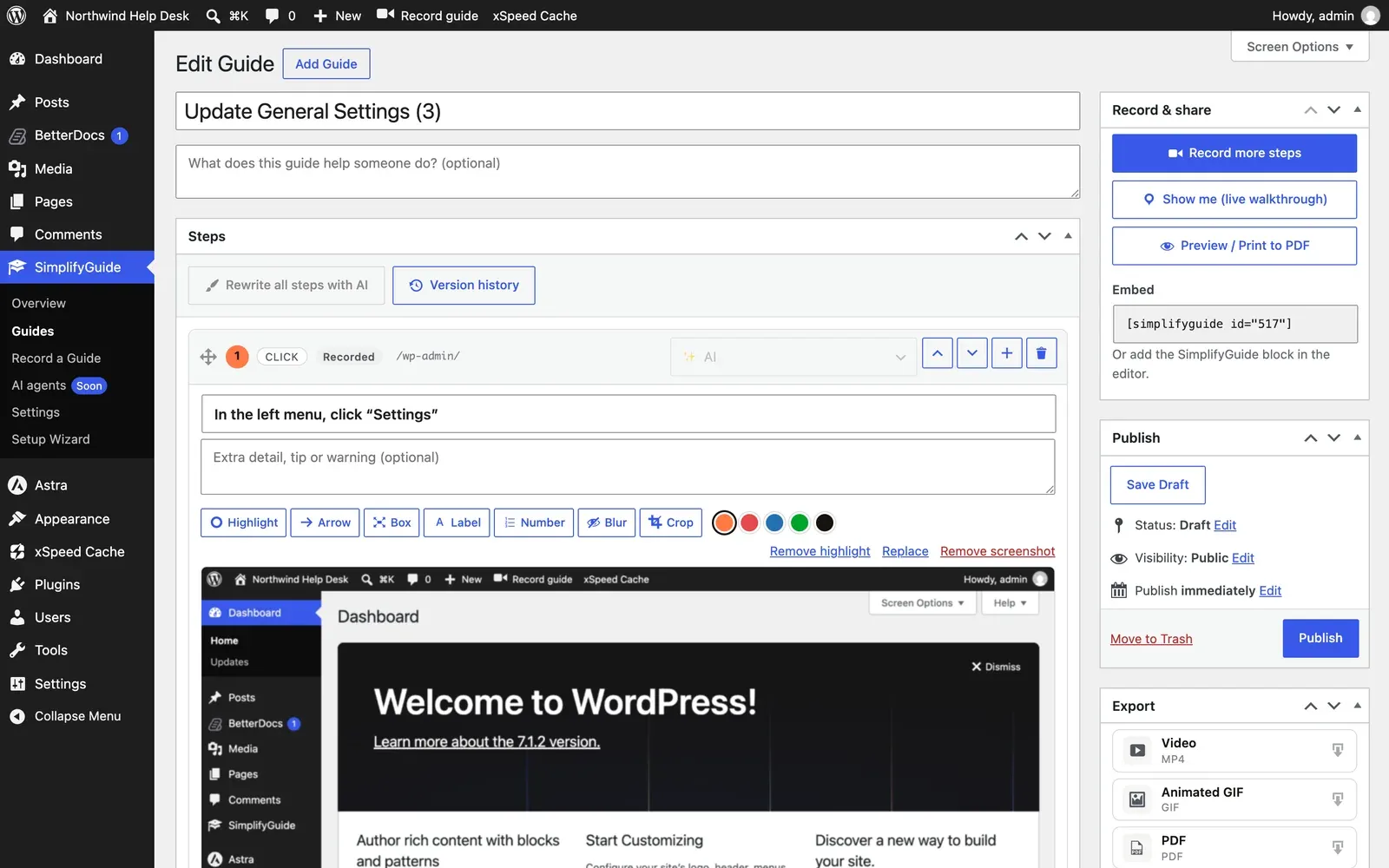Pick the blue annotation color

tap(774, 523)
